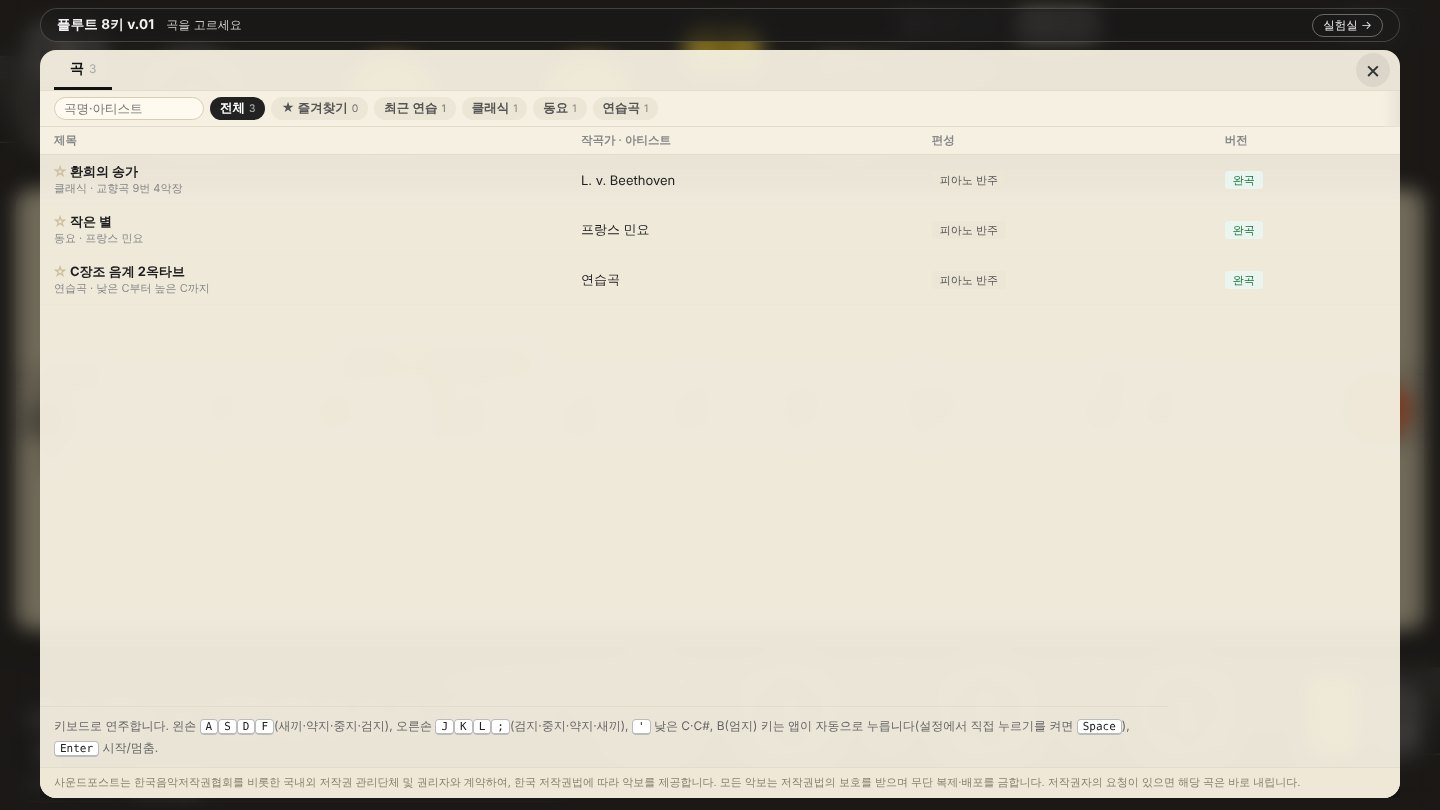
Task: Filter songs by 최근 연습
Action: click(x=415, y=108)
